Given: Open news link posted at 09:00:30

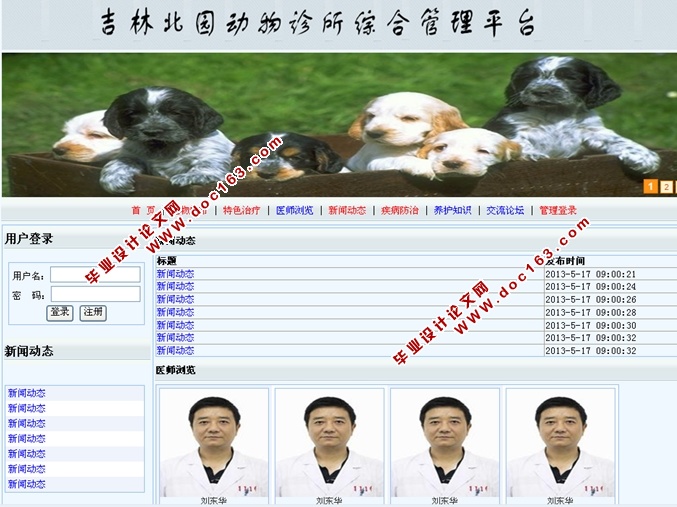Looking at the screenshot, I should pyautogui.click(x=175, y=325).
